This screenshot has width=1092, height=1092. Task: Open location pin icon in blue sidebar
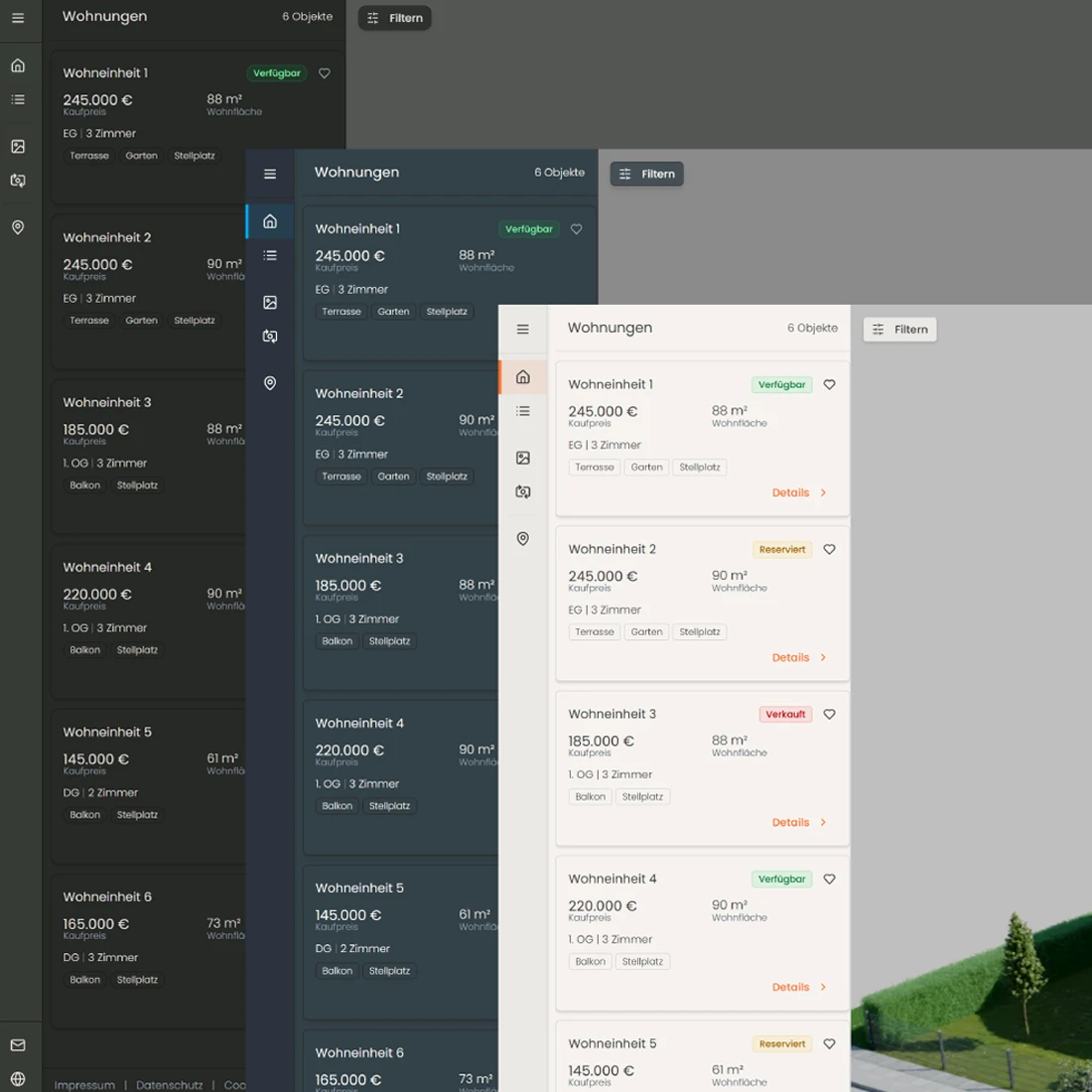click(x=270, y=383)
